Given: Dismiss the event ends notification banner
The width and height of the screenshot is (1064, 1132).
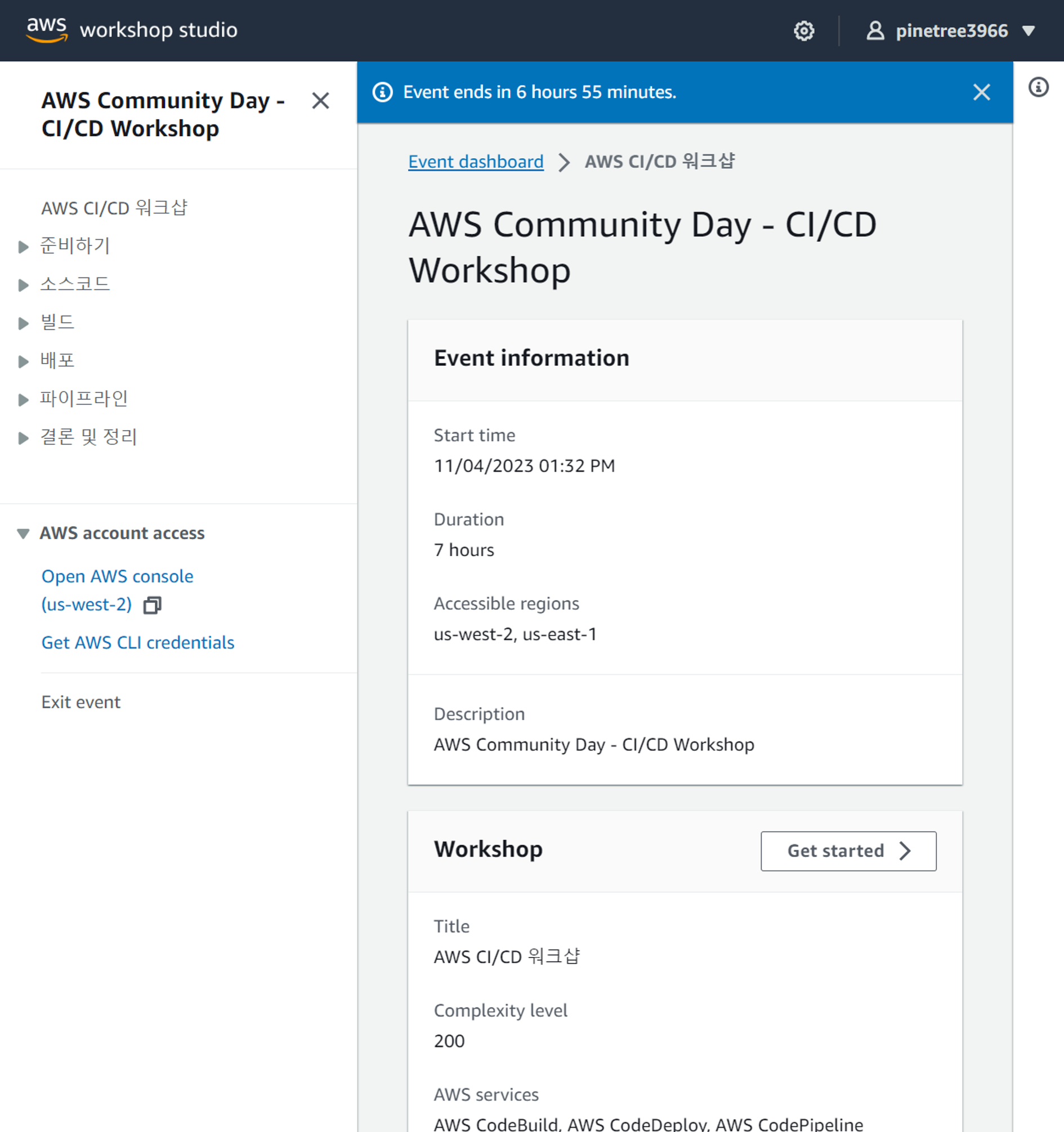Looking at the screenshot, I should pyautogui.click(x=981, y=92).
